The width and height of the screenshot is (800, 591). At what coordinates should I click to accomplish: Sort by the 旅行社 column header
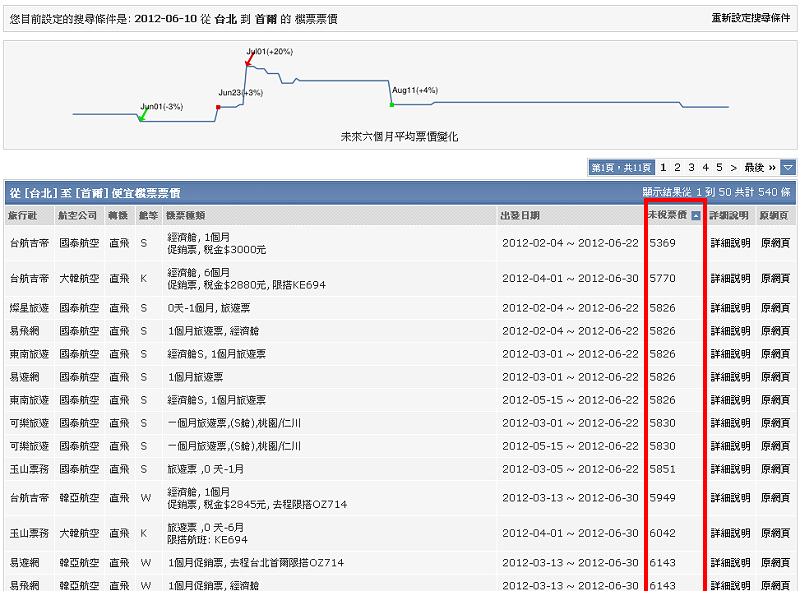22,215
